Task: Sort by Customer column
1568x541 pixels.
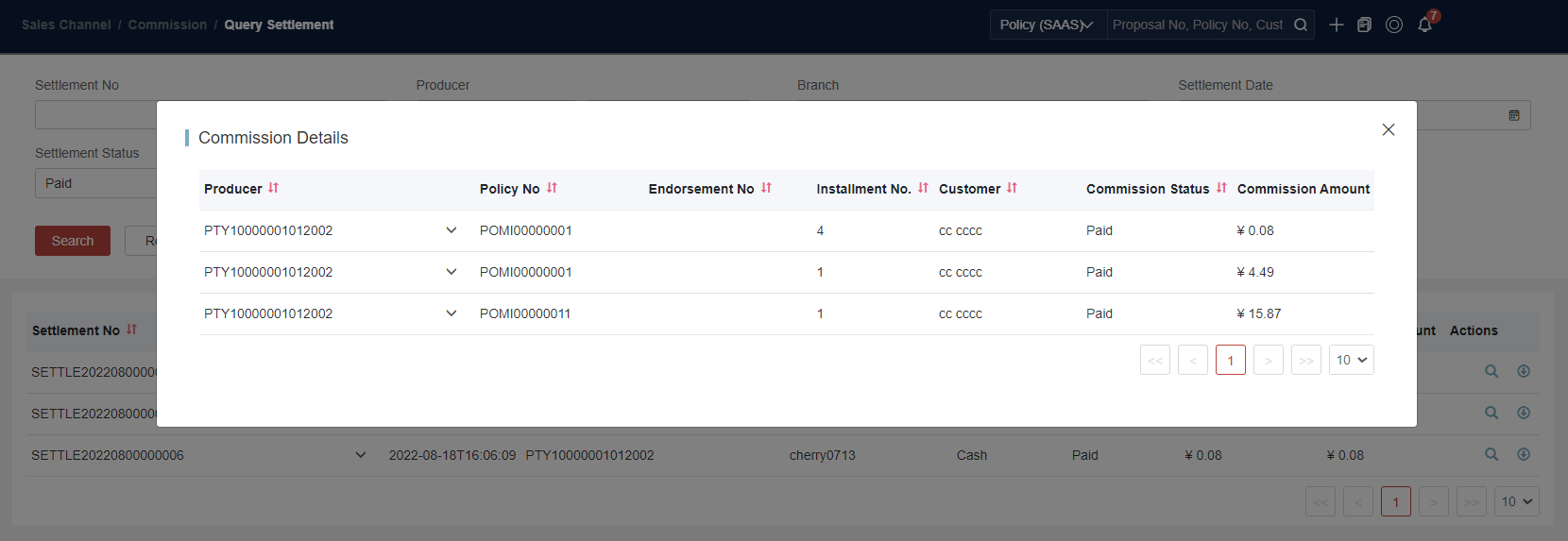Action: (x=1012, y=188)
